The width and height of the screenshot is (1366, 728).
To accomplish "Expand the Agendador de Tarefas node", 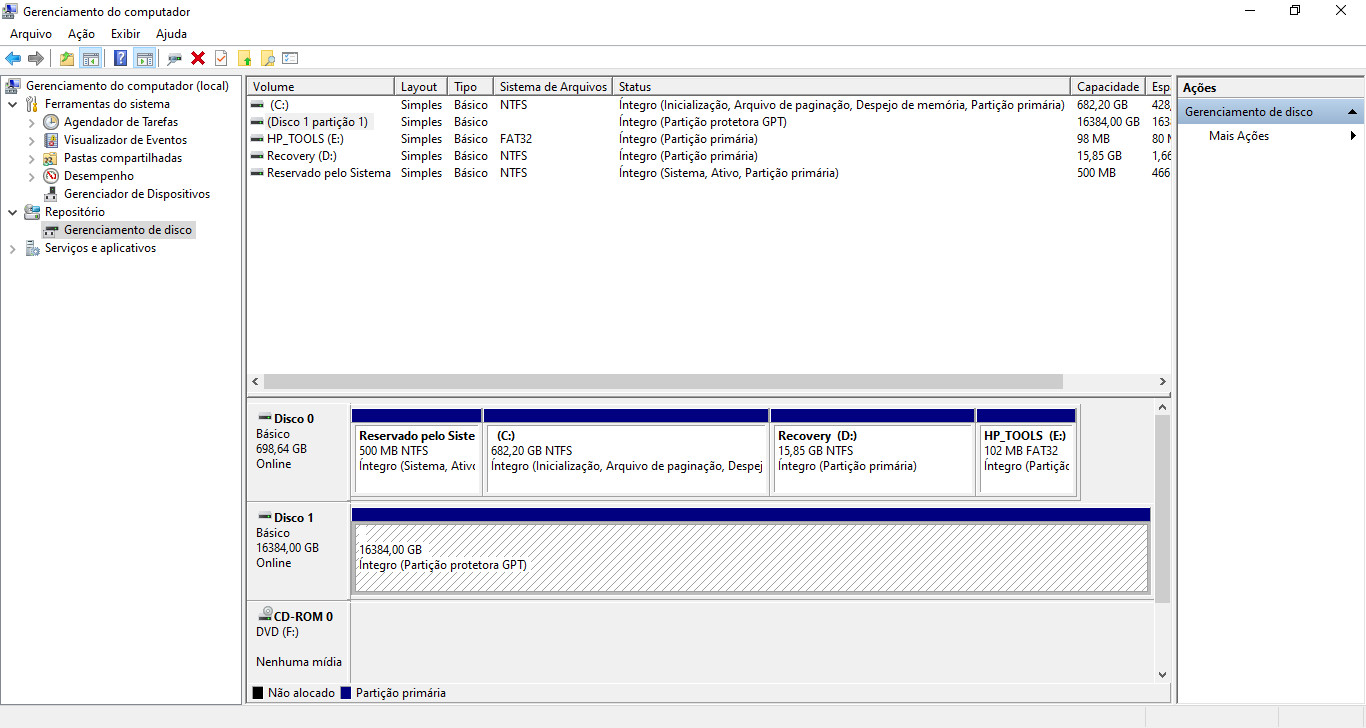I will point(31,122).
